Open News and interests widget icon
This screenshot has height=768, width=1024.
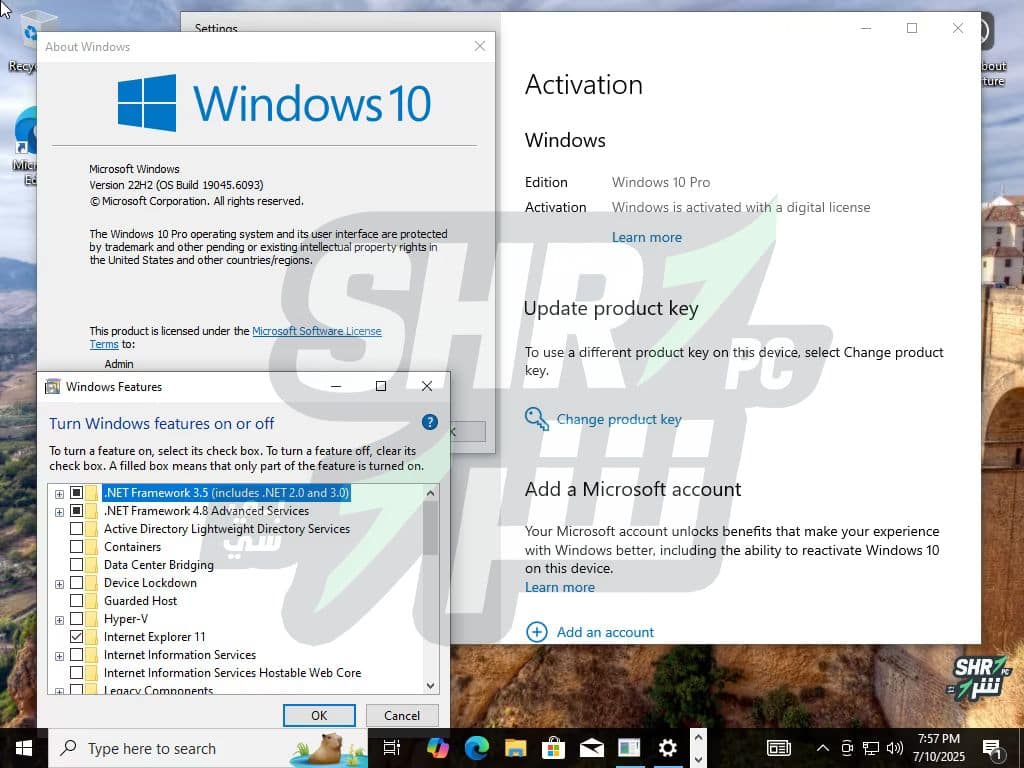778,748
